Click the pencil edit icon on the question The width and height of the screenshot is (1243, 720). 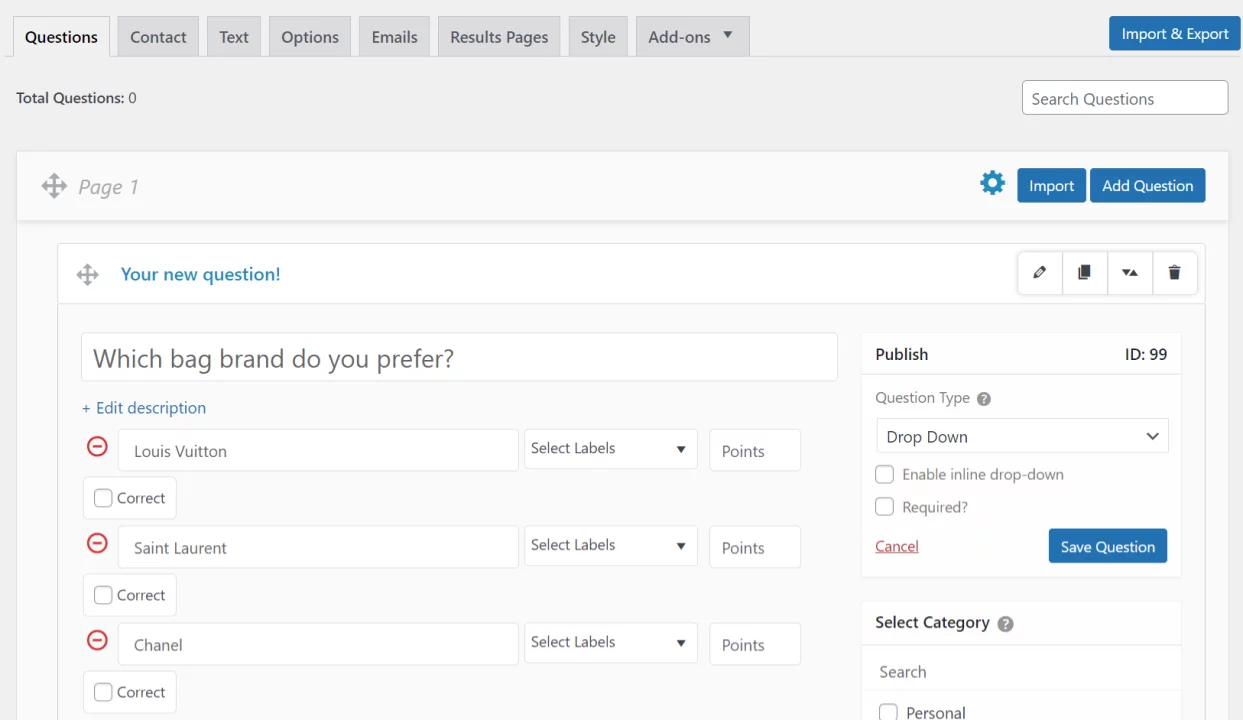click(1039, 272)
